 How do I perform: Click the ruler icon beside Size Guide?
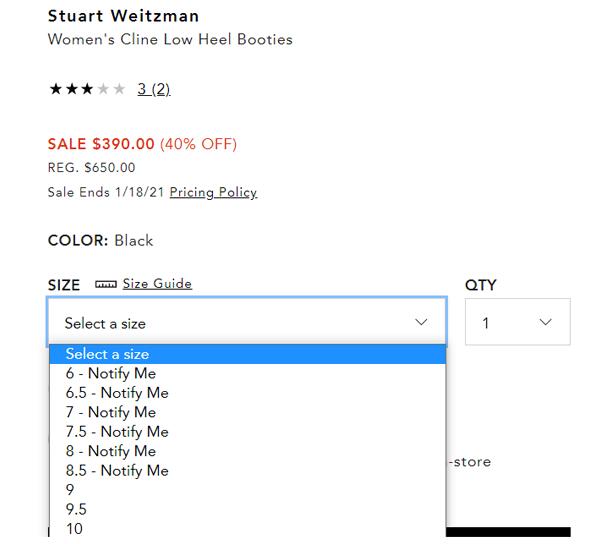tap(105, 284)
